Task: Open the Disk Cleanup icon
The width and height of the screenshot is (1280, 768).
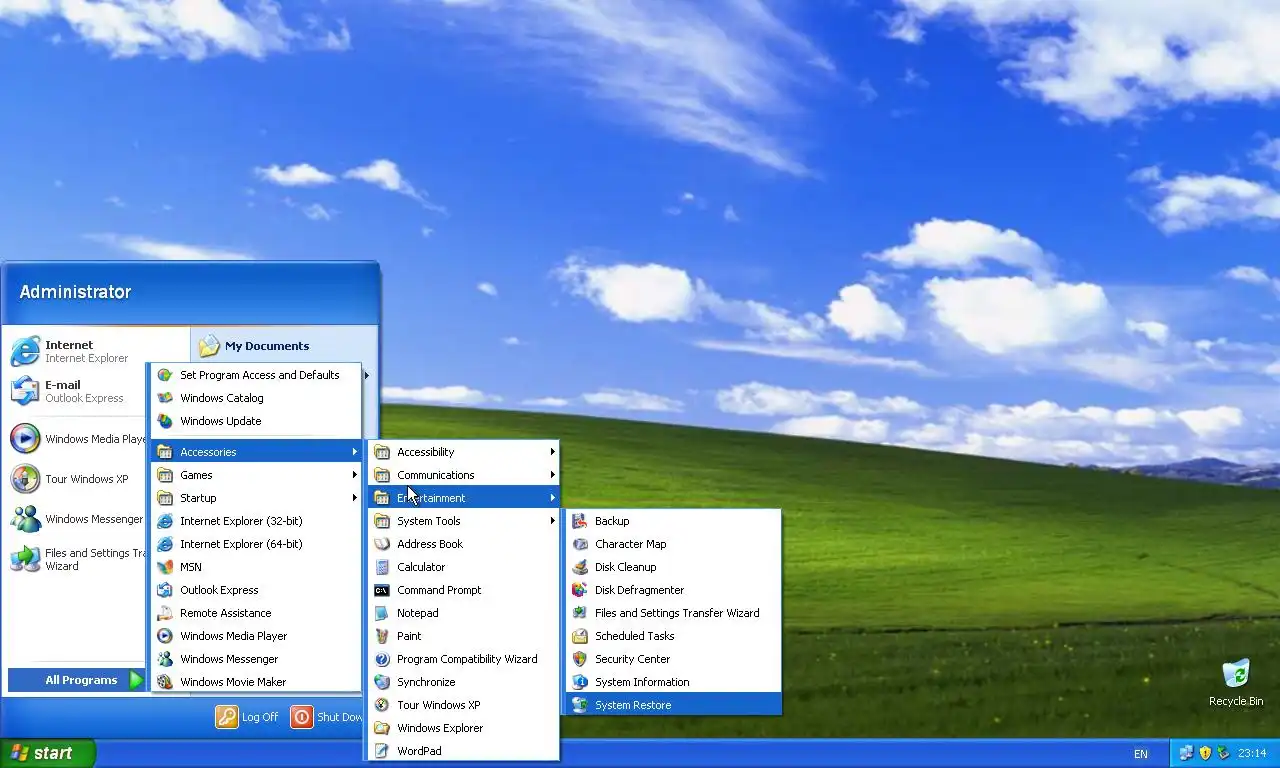Action: point(580,567)
